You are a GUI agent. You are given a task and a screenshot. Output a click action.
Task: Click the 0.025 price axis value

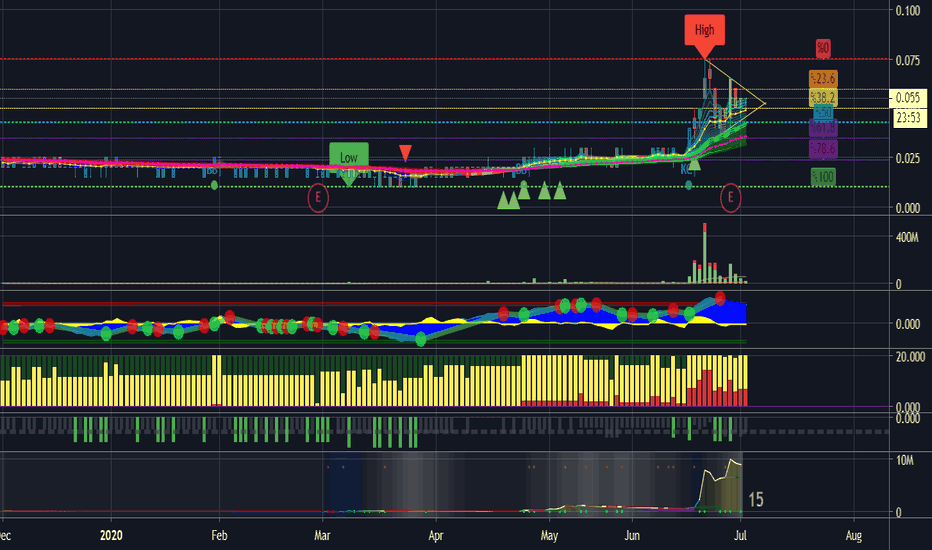click(908, 159)
